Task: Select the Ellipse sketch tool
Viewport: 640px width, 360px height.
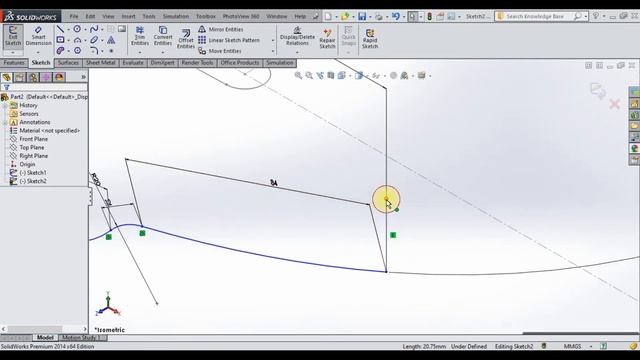Action: [94, 40]
